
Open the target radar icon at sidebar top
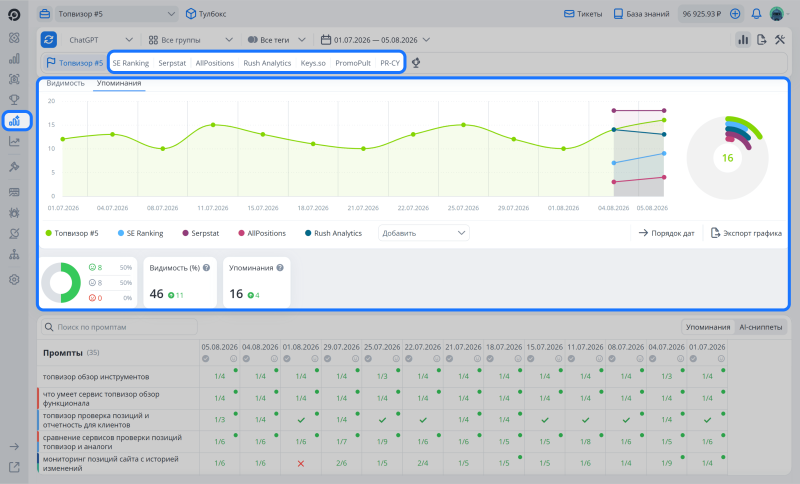(x=14, y=38)
